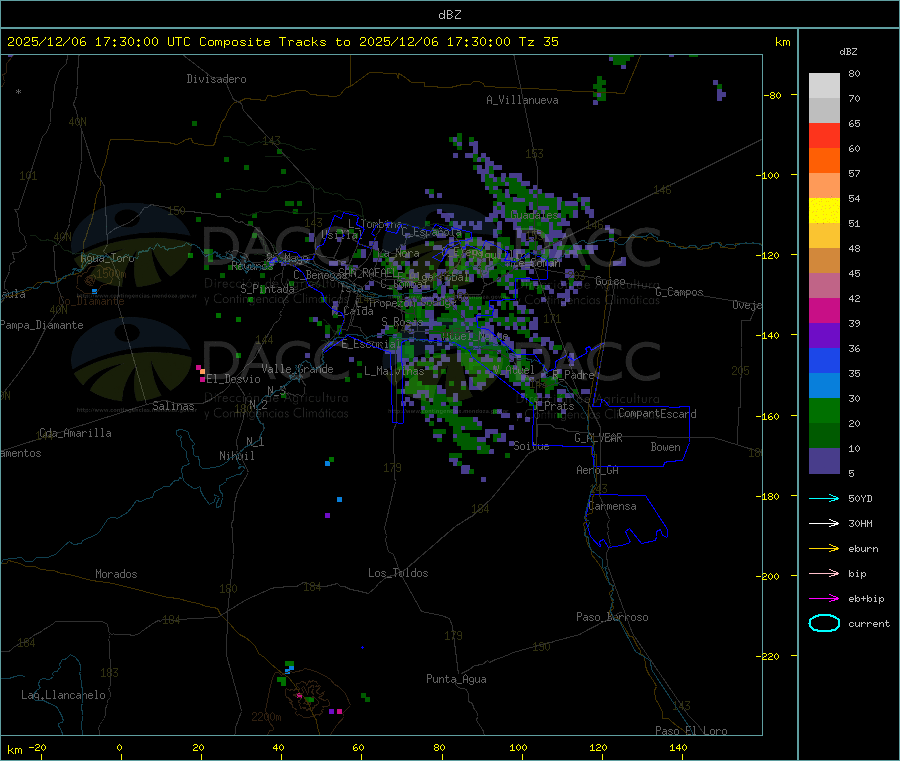The width and height of the screenshot is (900, 761).
Task: Click the white 30HM arrow in legend
Action: [x=824, y=523]
